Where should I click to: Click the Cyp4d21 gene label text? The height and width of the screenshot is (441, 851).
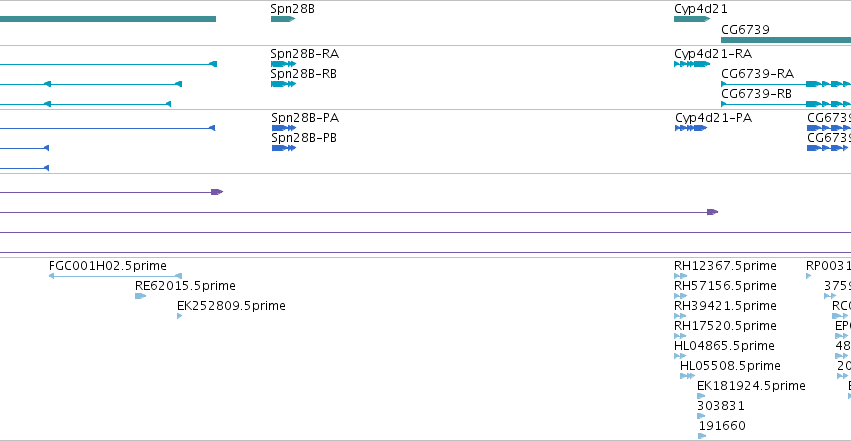[x=701, y=9]
